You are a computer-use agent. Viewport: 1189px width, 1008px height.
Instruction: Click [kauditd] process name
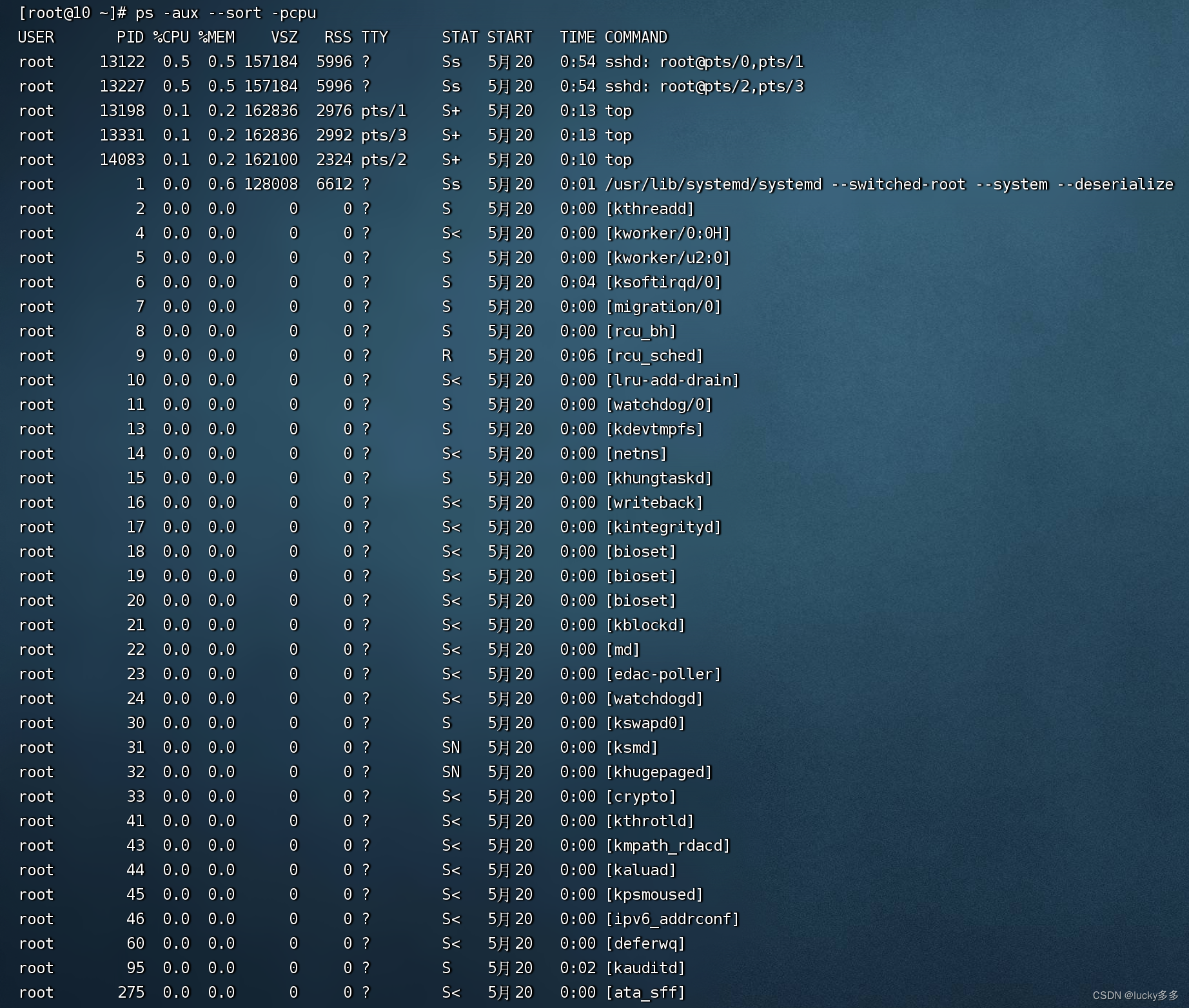point(645,968)
